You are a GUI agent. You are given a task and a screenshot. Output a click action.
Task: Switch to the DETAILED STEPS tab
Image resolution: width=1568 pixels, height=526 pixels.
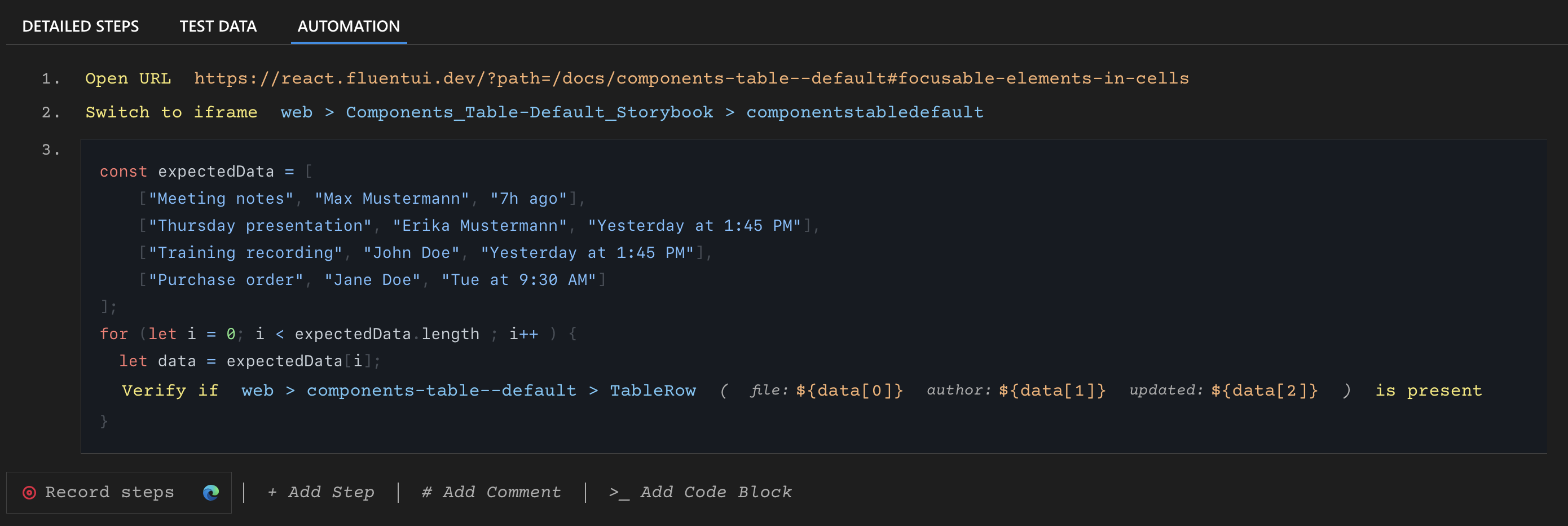tap(80, 26)
